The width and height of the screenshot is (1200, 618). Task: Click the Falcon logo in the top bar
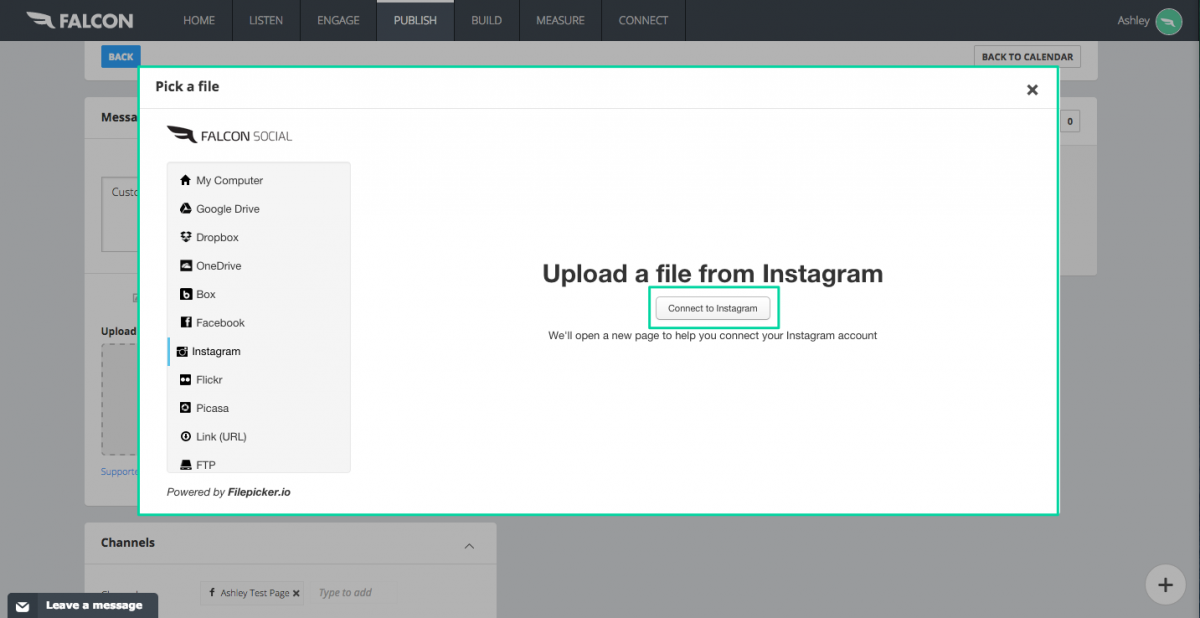[79, 20]
